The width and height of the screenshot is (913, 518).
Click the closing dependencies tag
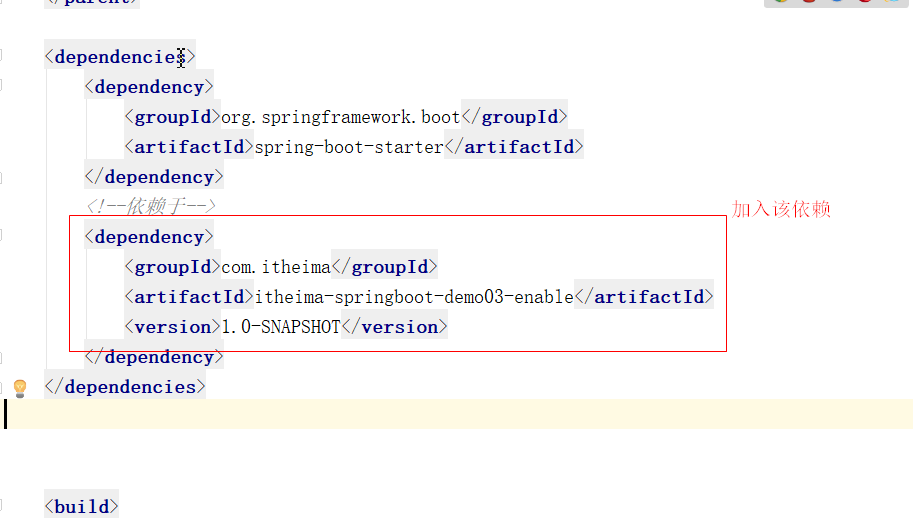(x=125, y=387)
